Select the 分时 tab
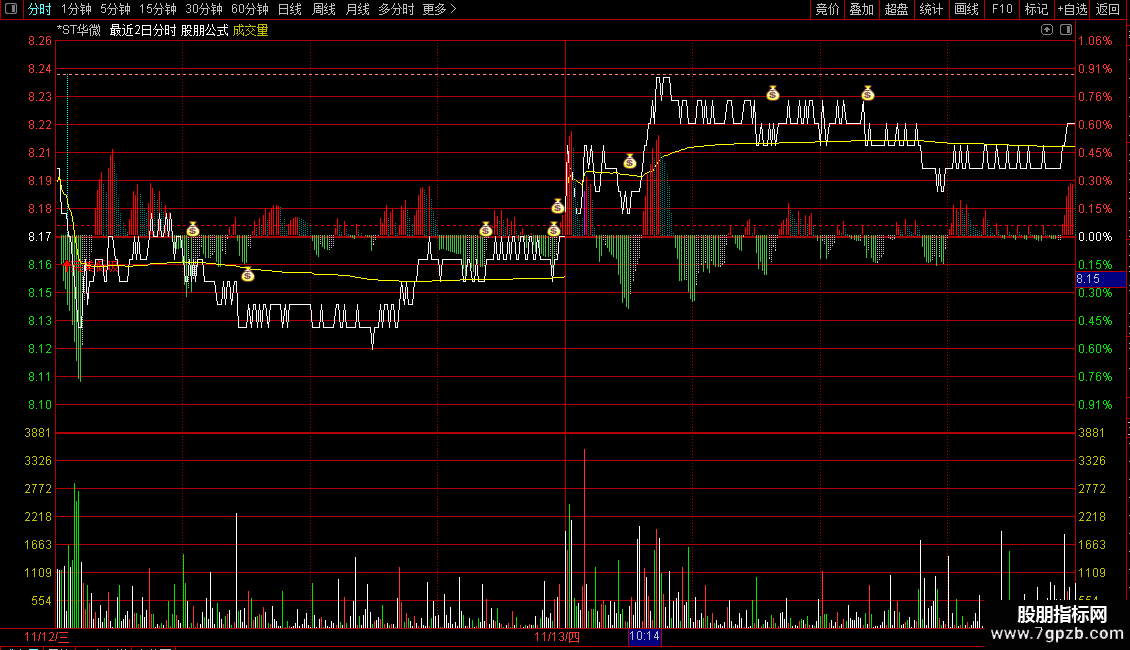Image resolution: width=1130 pixels, height=650 pixels. coord(40,9)
